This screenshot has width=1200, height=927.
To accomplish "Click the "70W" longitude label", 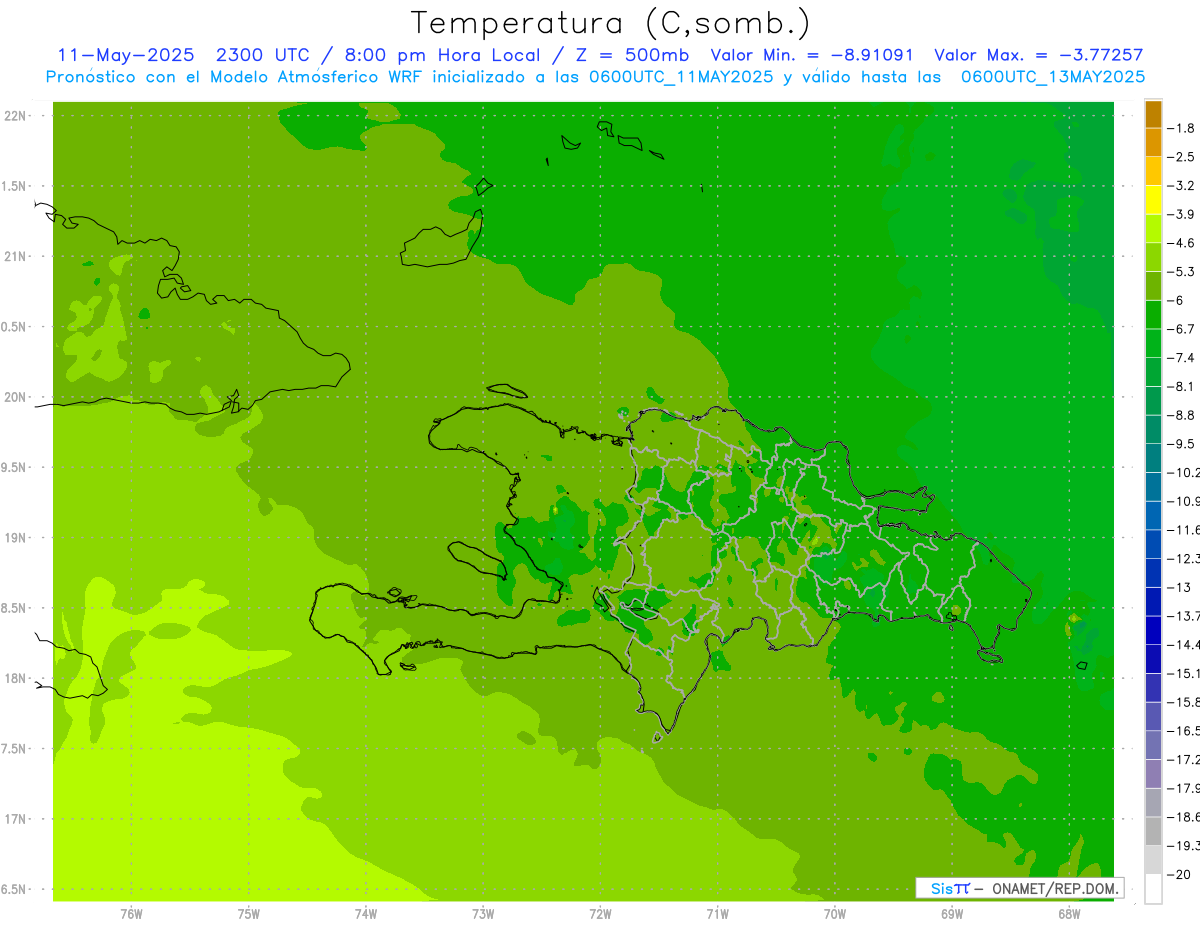I will click(x=835, y=913).
